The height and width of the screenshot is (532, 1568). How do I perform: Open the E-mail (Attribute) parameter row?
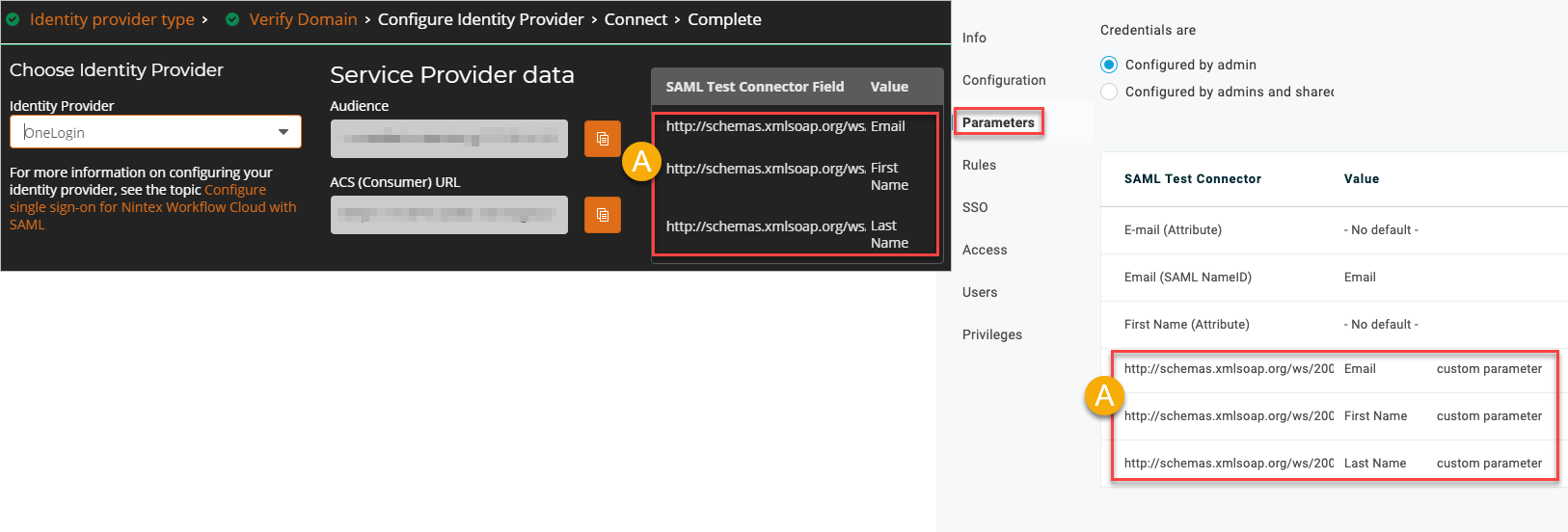(1335, 230)
